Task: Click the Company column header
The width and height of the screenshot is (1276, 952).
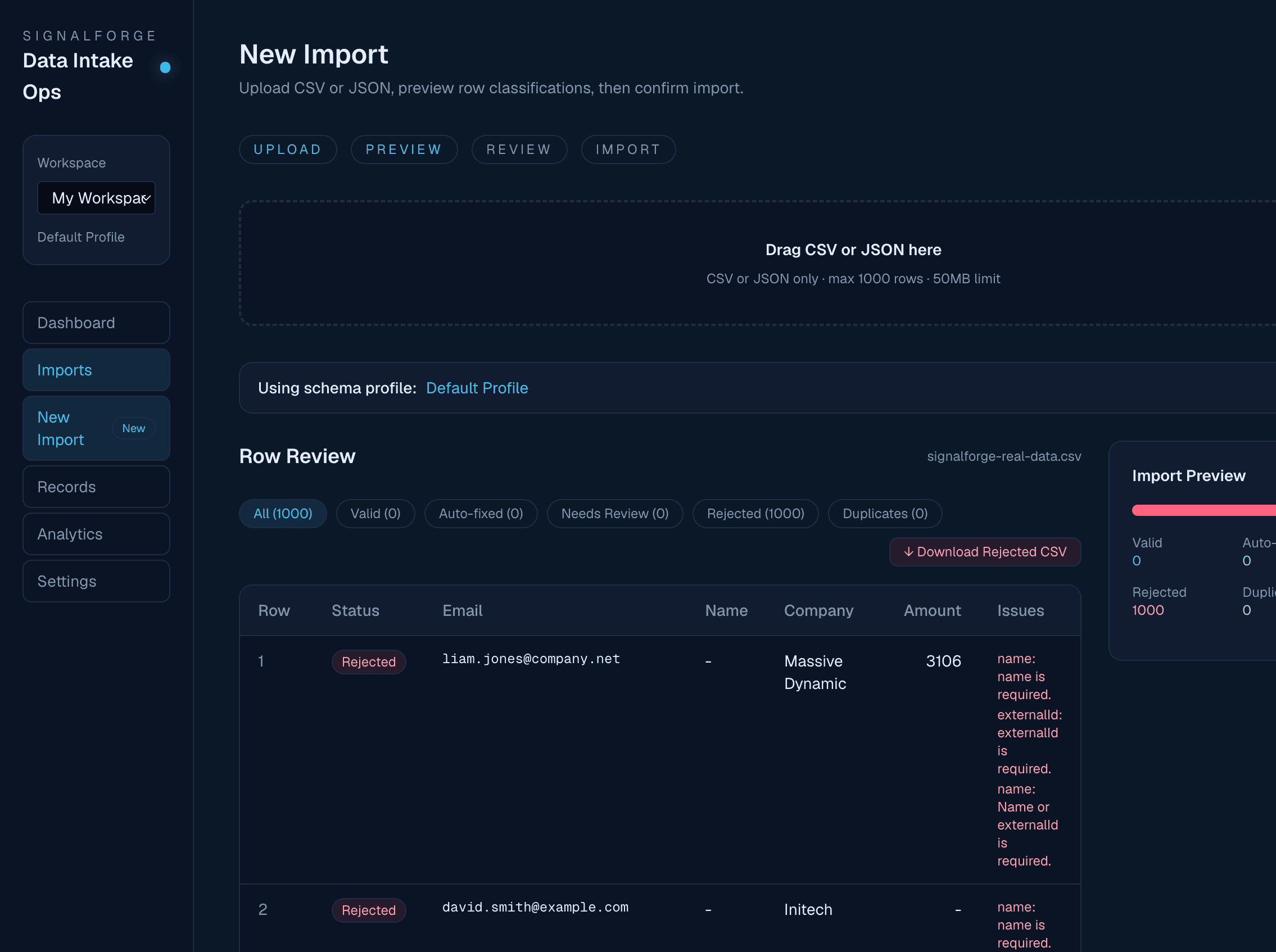Action: pos(818,611)
